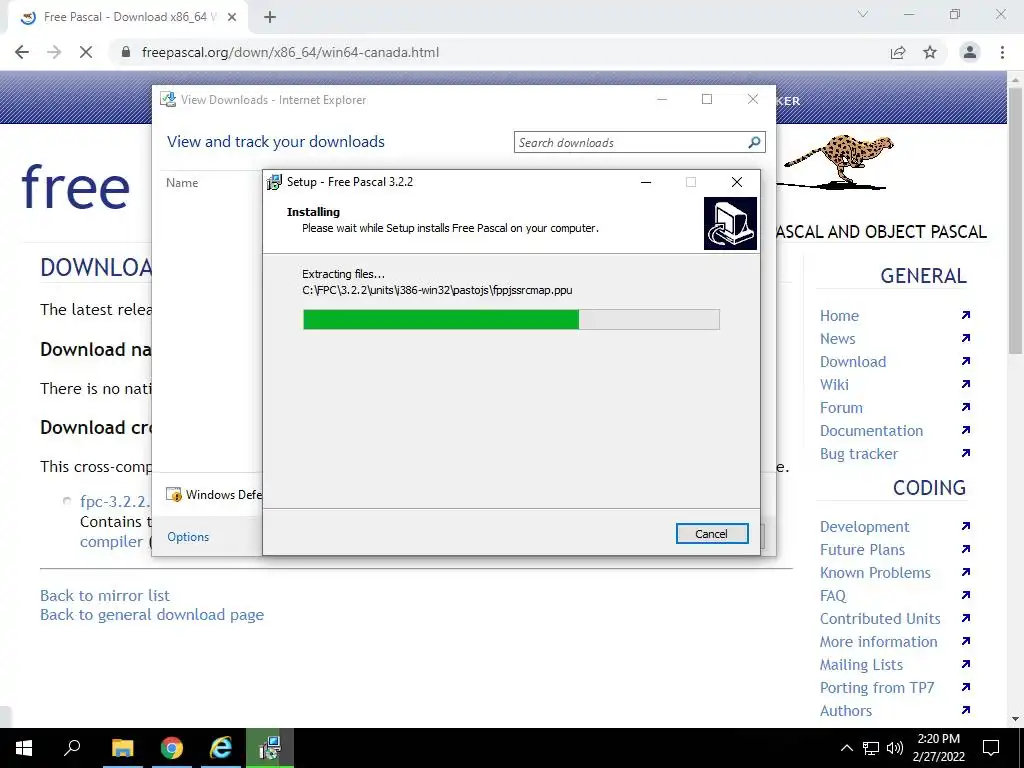Show hidden system tray icons
Screen dimensions: 1024x768
click(x=846, y=748)
